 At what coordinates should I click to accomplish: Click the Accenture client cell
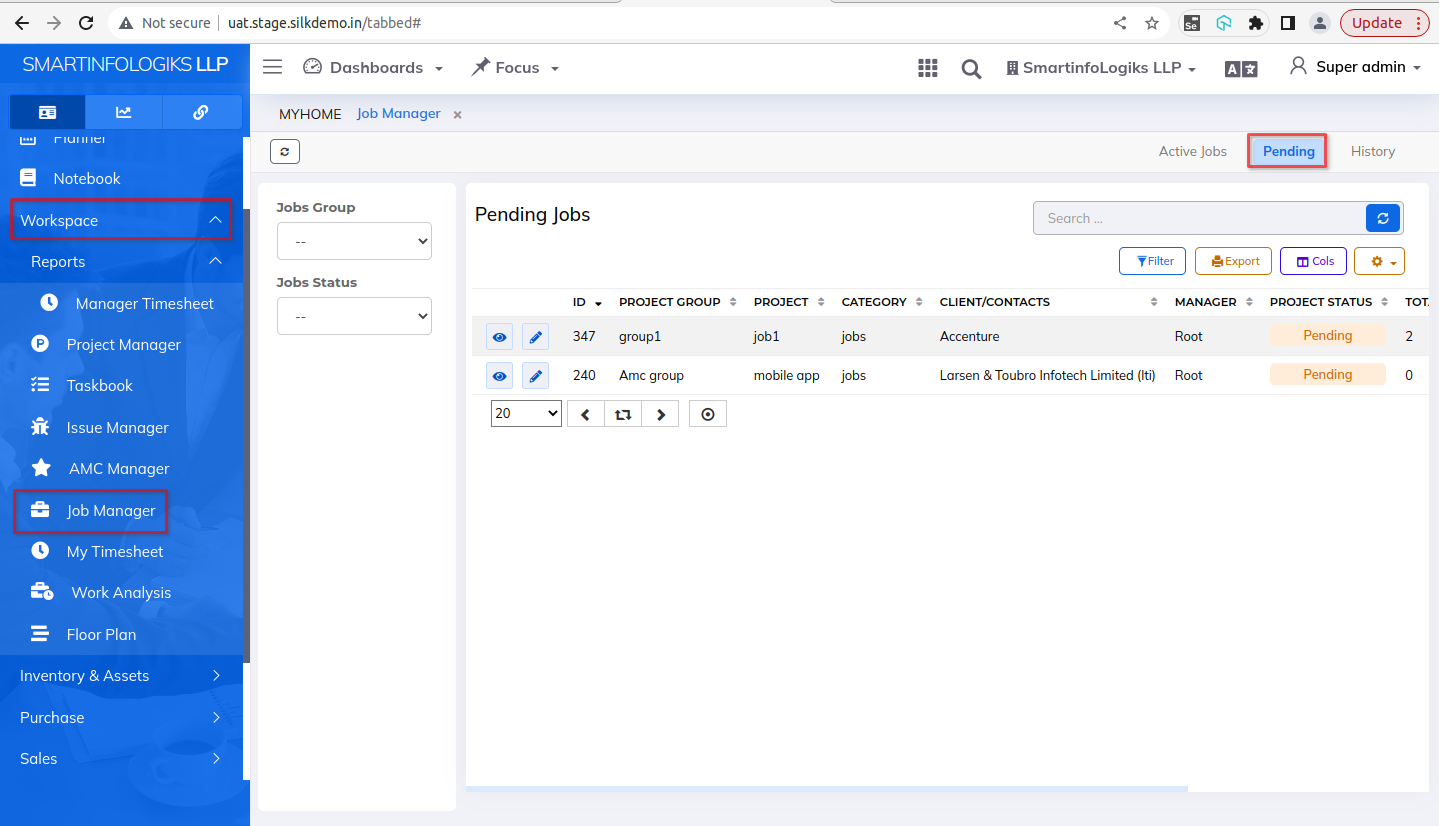click(969, 337)
